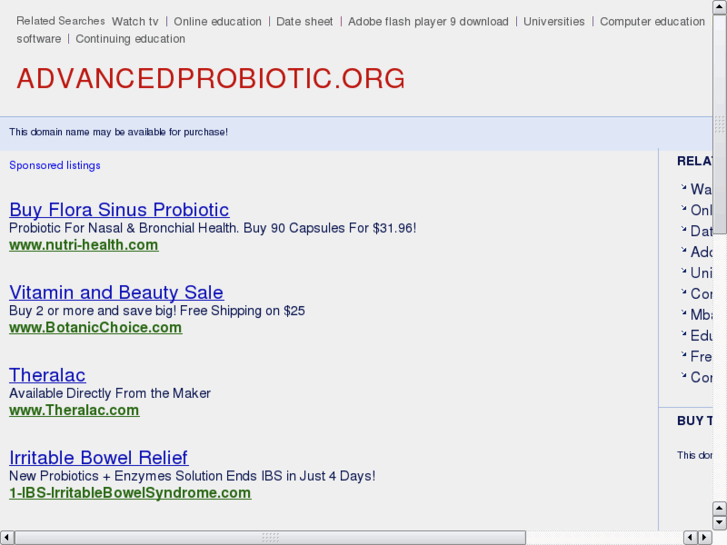Click the Sponsored listings heading
The height and width of the screenshot is (545, 727).
tap(55, 165)
